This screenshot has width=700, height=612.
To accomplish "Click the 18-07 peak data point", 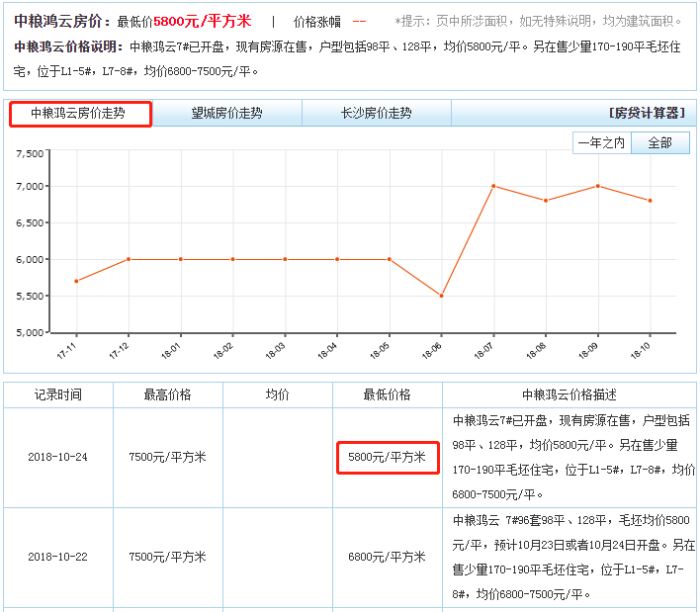I will pyautogui.click(x=493, y=186).
